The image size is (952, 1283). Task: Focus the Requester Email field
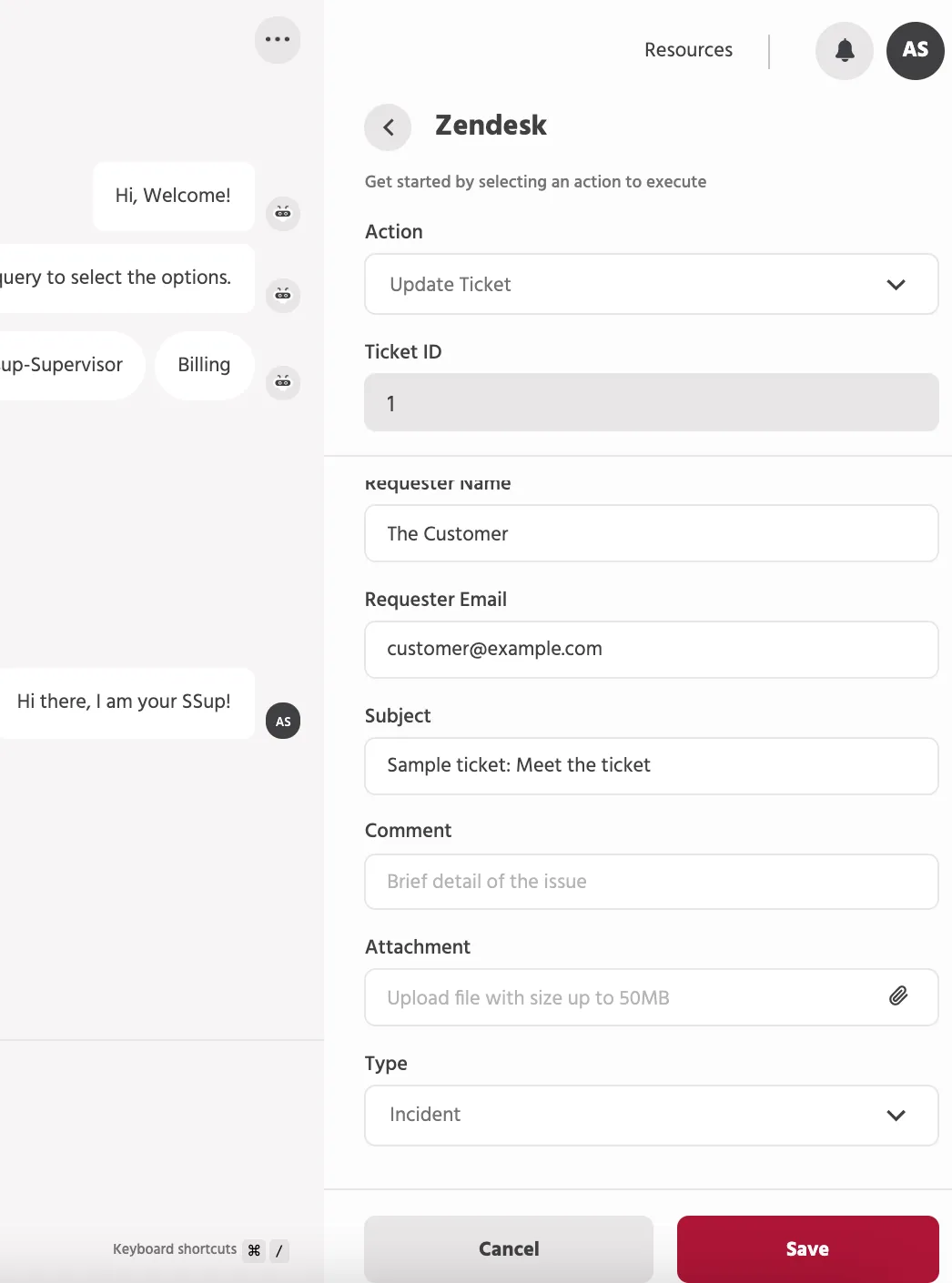(x=652, y=649)
